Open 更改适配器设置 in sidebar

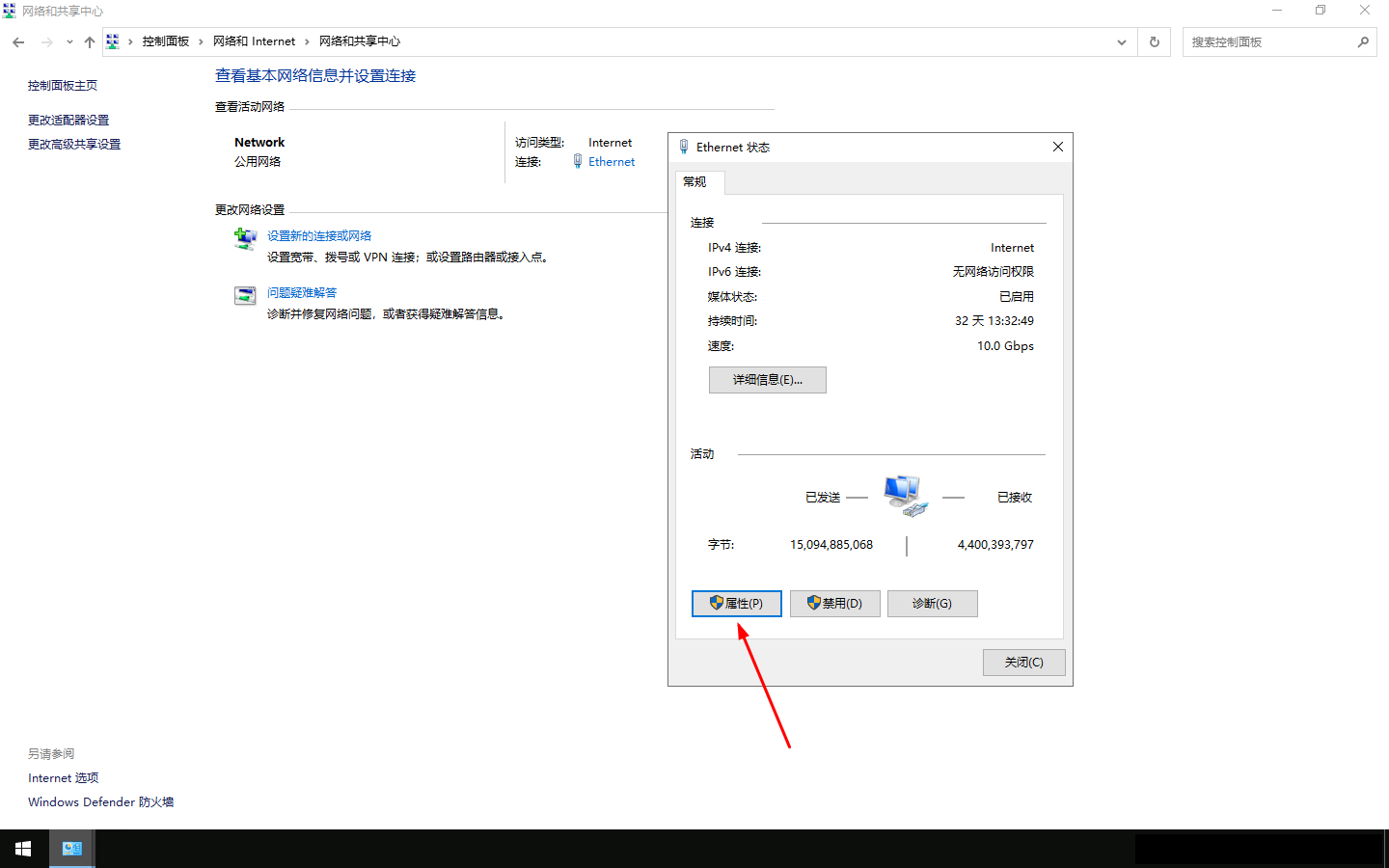(68, 121)
